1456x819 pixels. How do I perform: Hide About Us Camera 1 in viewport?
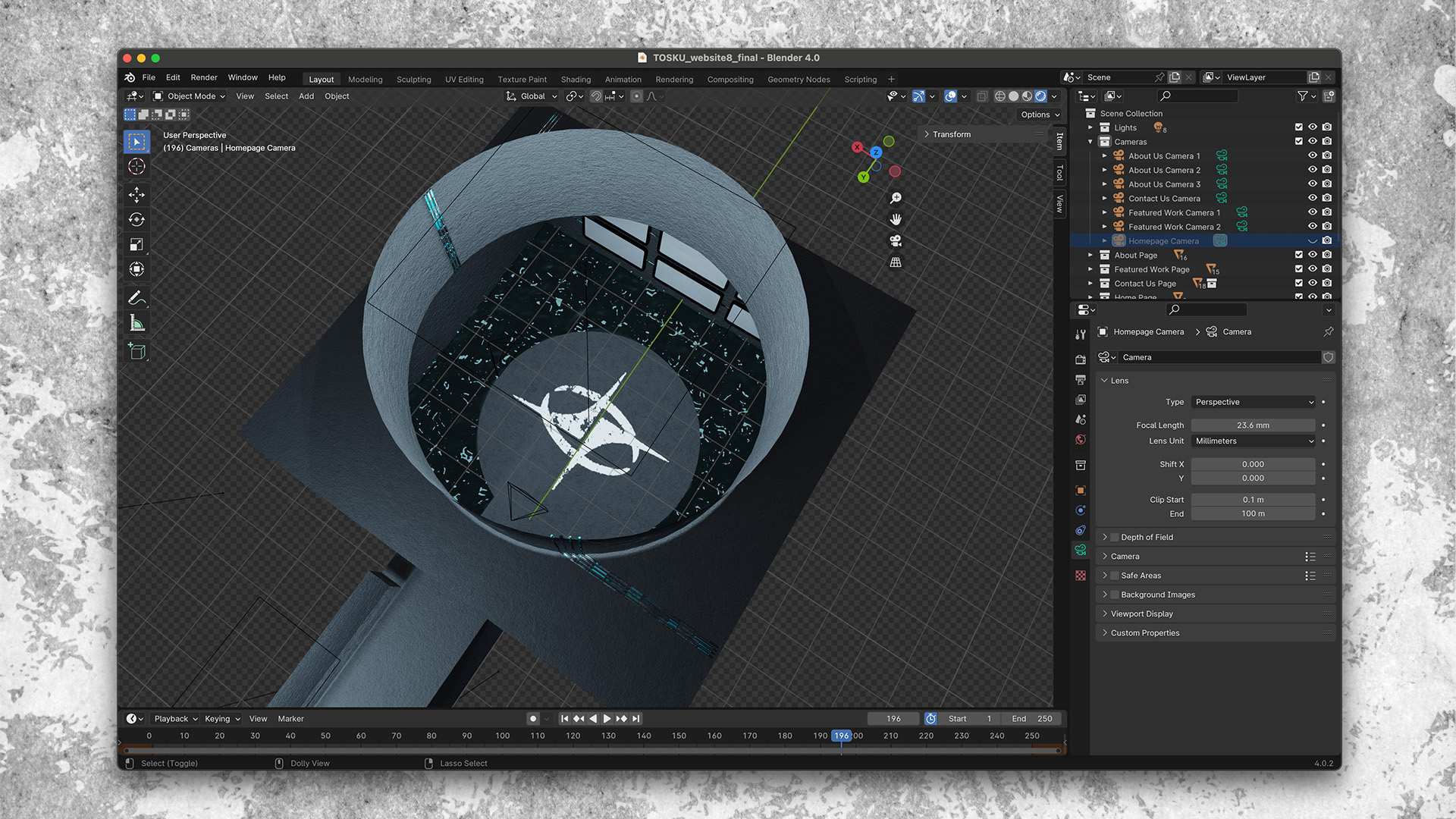pos(1313,155)
